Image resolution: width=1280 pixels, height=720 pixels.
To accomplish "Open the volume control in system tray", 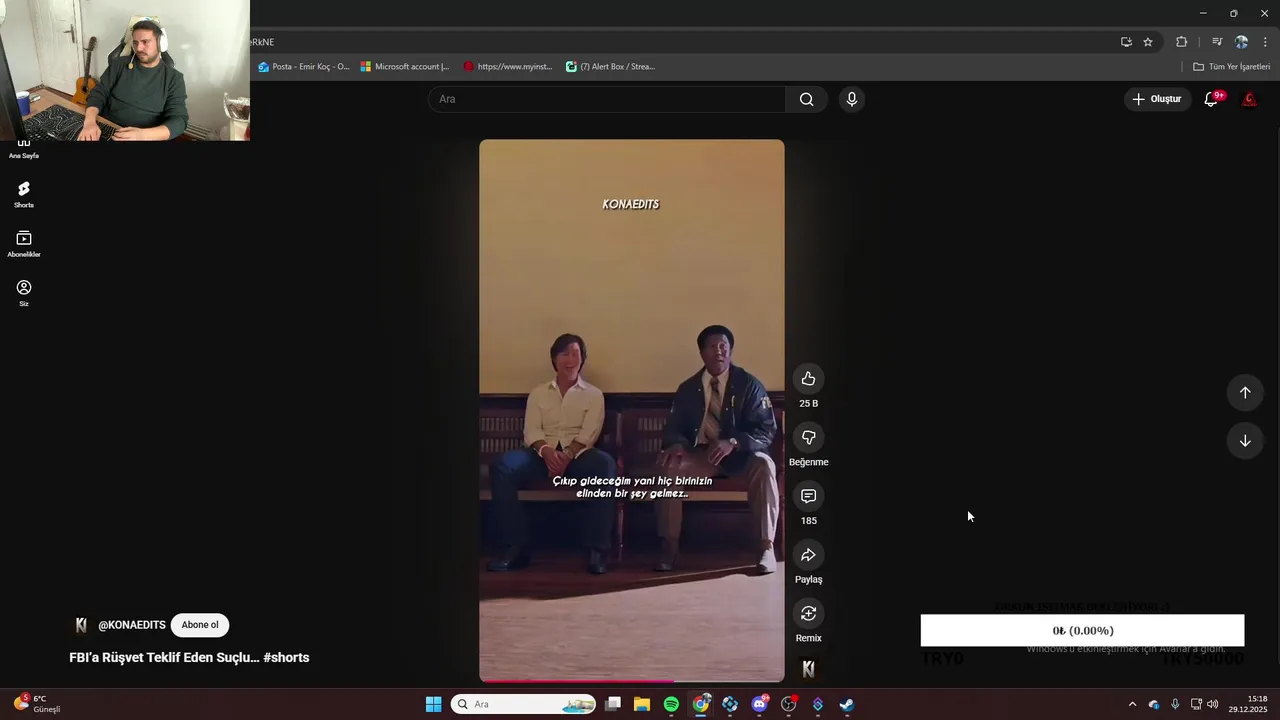I will (1213, 704).
